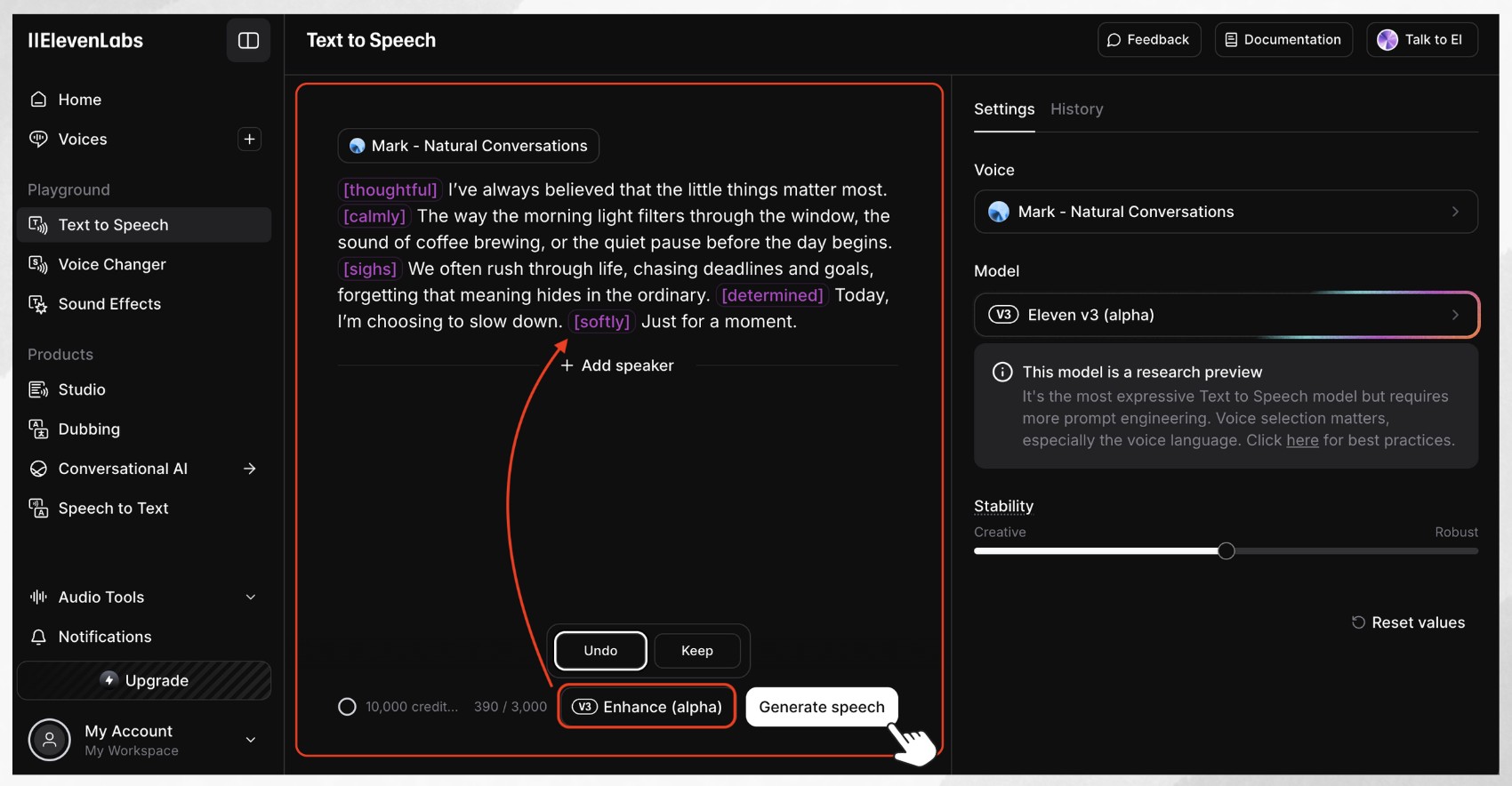This screenshot has width=1512, height=786.
Task: Click the info icon in research preview notice
Action: coord(1002,372)
